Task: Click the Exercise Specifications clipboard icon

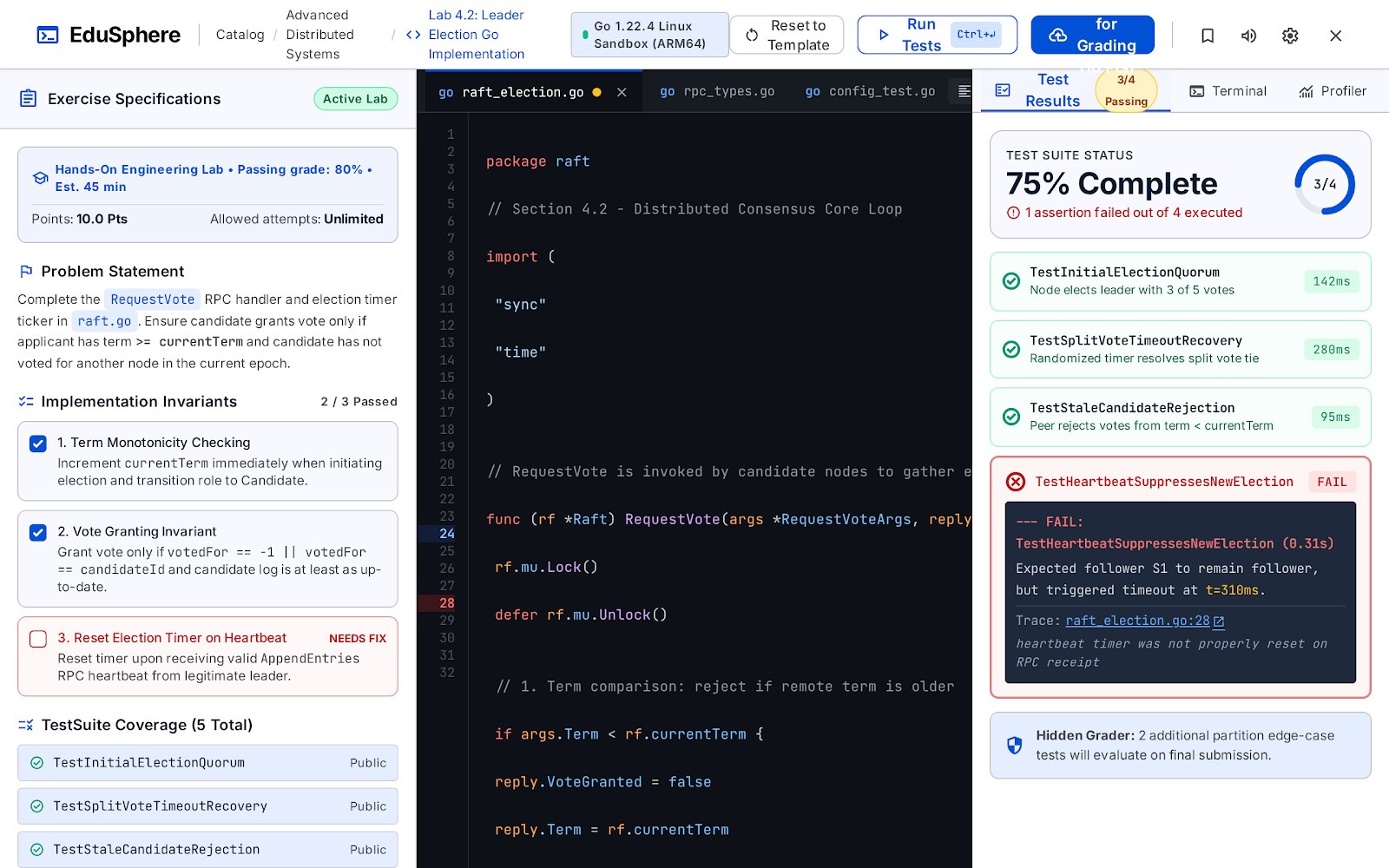Action: click(29, 98)
